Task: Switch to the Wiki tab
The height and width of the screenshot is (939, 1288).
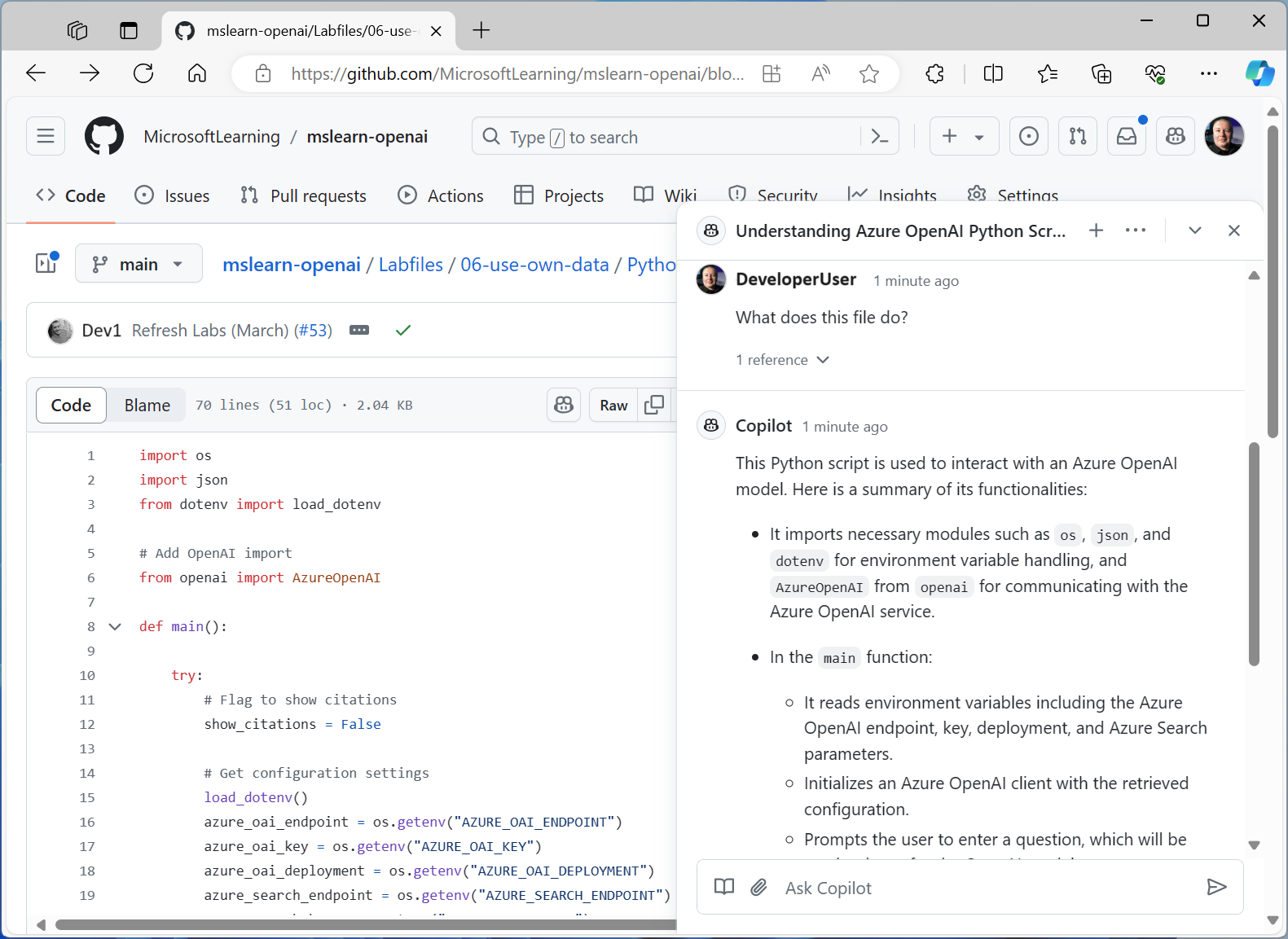Action: tap(666, 195)
